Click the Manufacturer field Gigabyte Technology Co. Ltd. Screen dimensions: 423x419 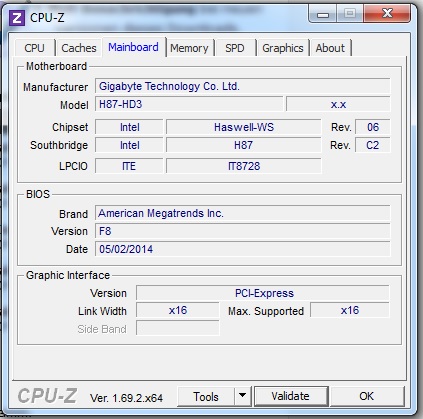(x=242, y=86)
